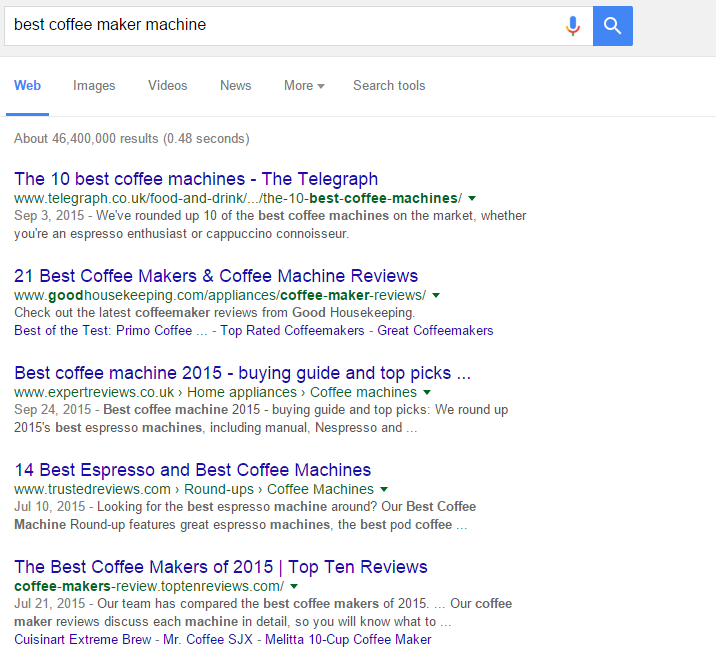
Task: Follow the 'Cuisinart Extreme Brew' sitelink
Action: click(83, 639)
